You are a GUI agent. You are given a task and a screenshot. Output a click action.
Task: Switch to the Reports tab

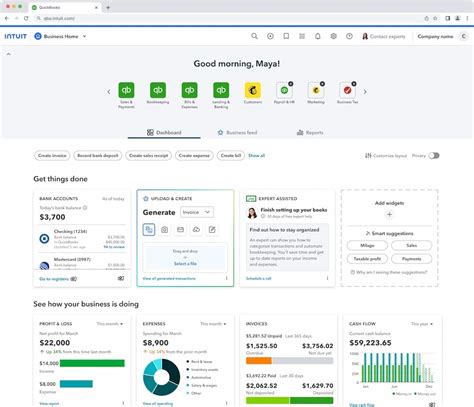pos(310,132)
